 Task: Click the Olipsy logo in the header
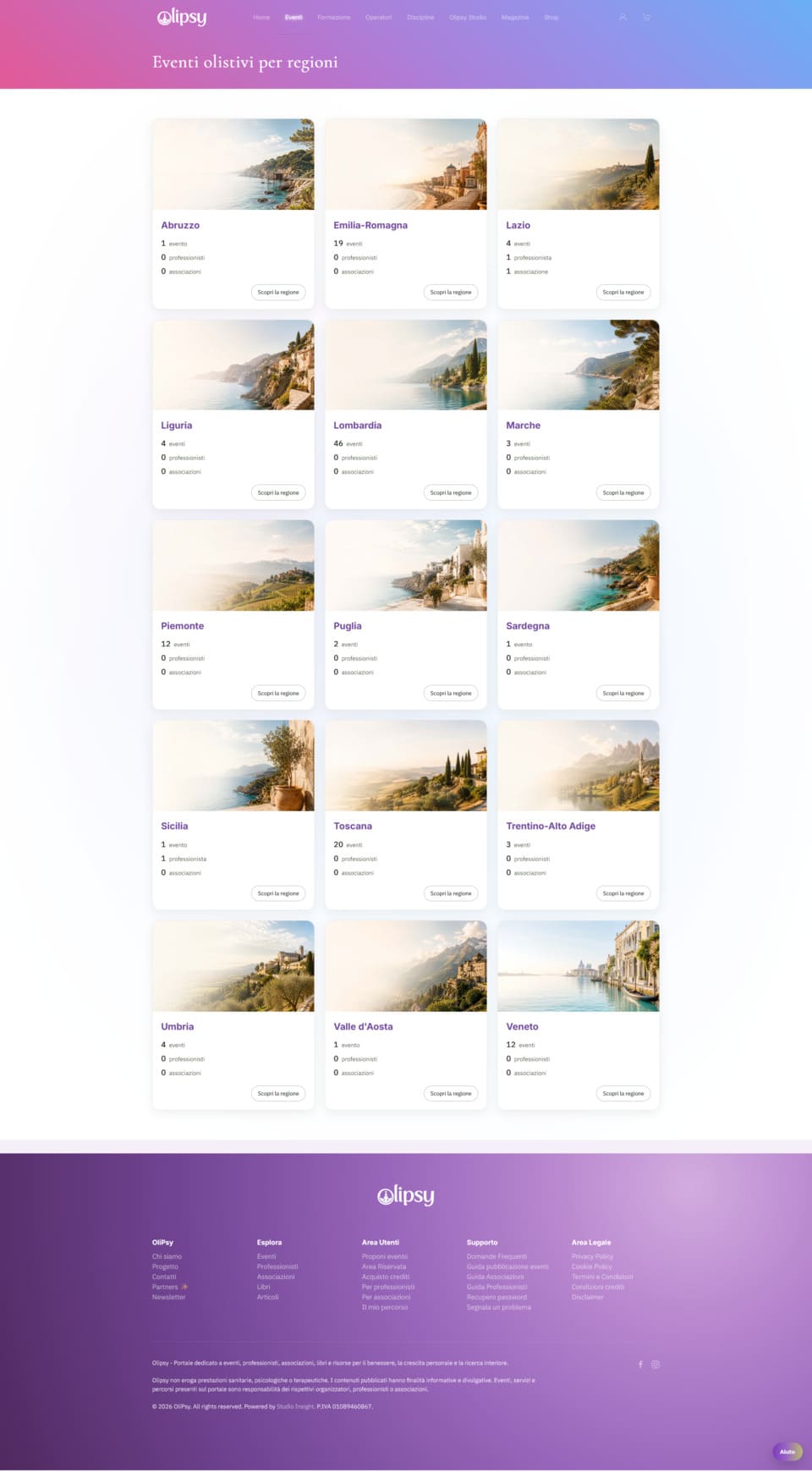(x=182, y=17)
